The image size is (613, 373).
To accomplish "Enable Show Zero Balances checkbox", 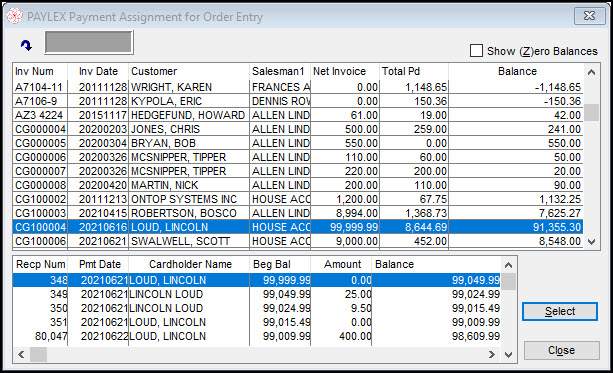I will (x=476, y=51).
